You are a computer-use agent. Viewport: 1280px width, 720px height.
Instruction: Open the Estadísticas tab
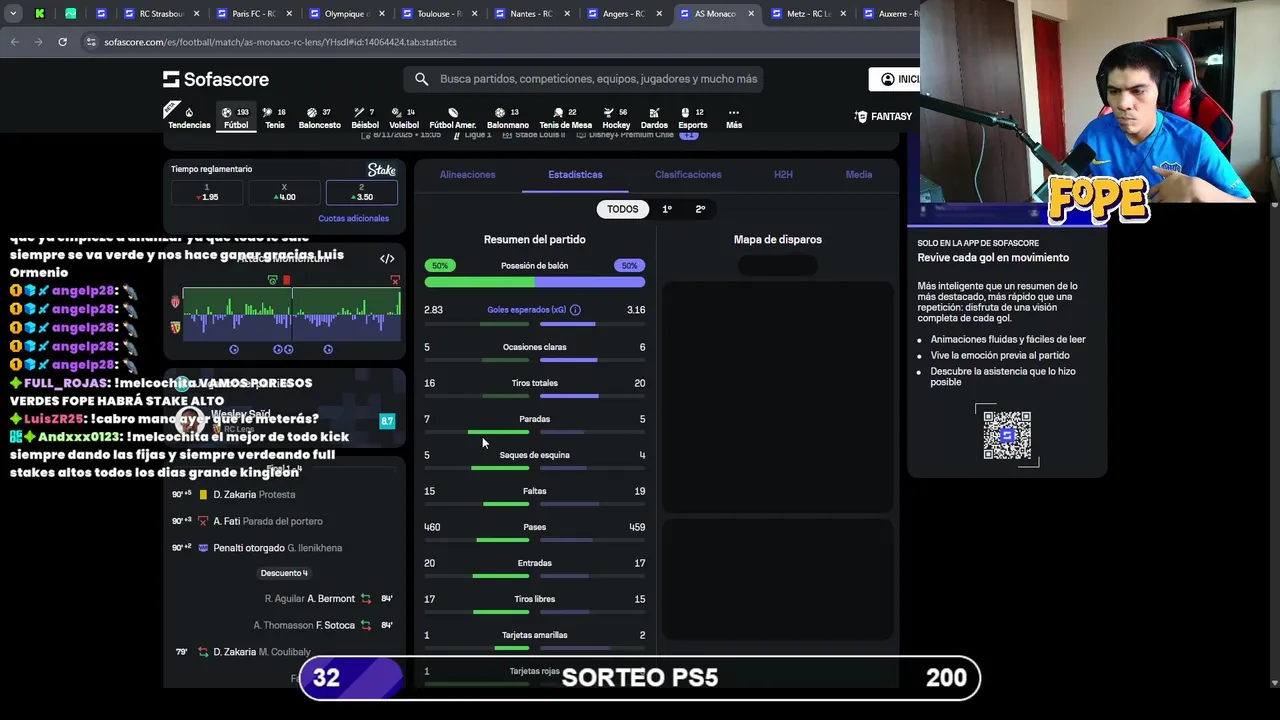pos(575,175)
